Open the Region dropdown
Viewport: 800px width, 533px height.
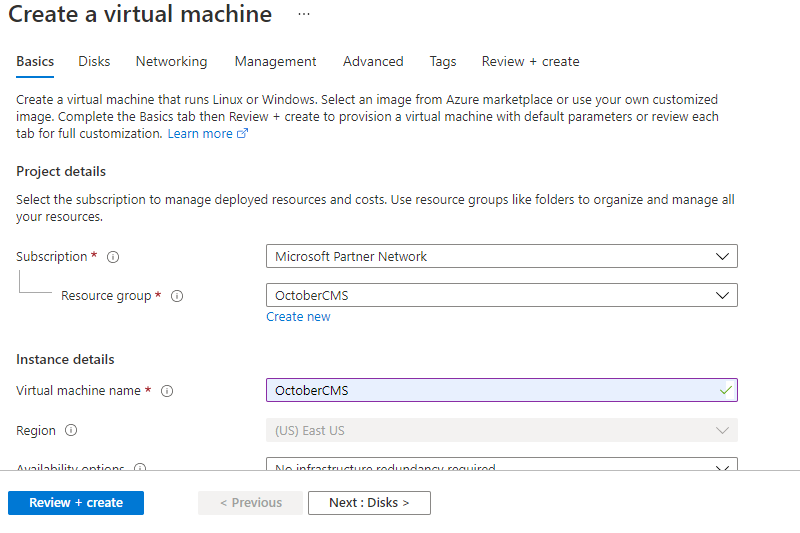tap(501, 431)
